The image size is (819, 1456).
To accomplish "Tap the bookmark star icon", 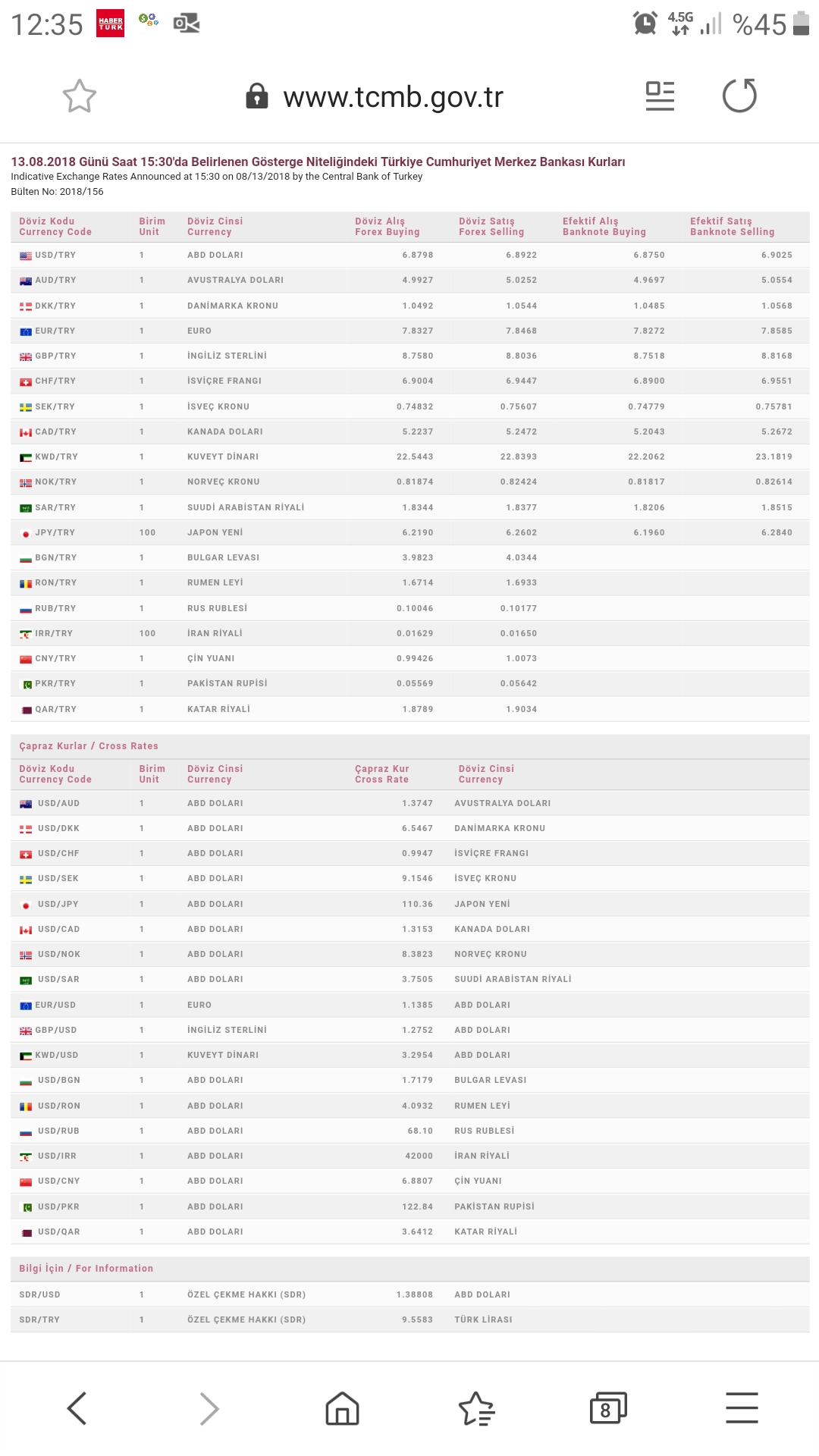I will click(79, 96).
